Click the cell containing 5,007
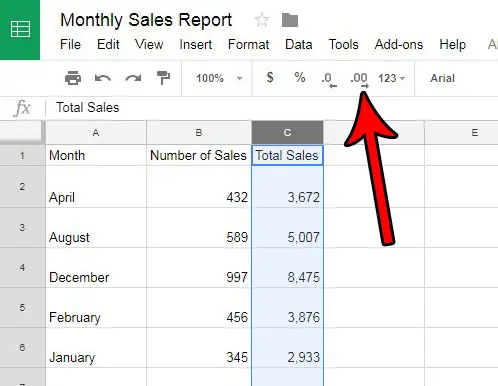498x386 pixels. click(287, 228)
